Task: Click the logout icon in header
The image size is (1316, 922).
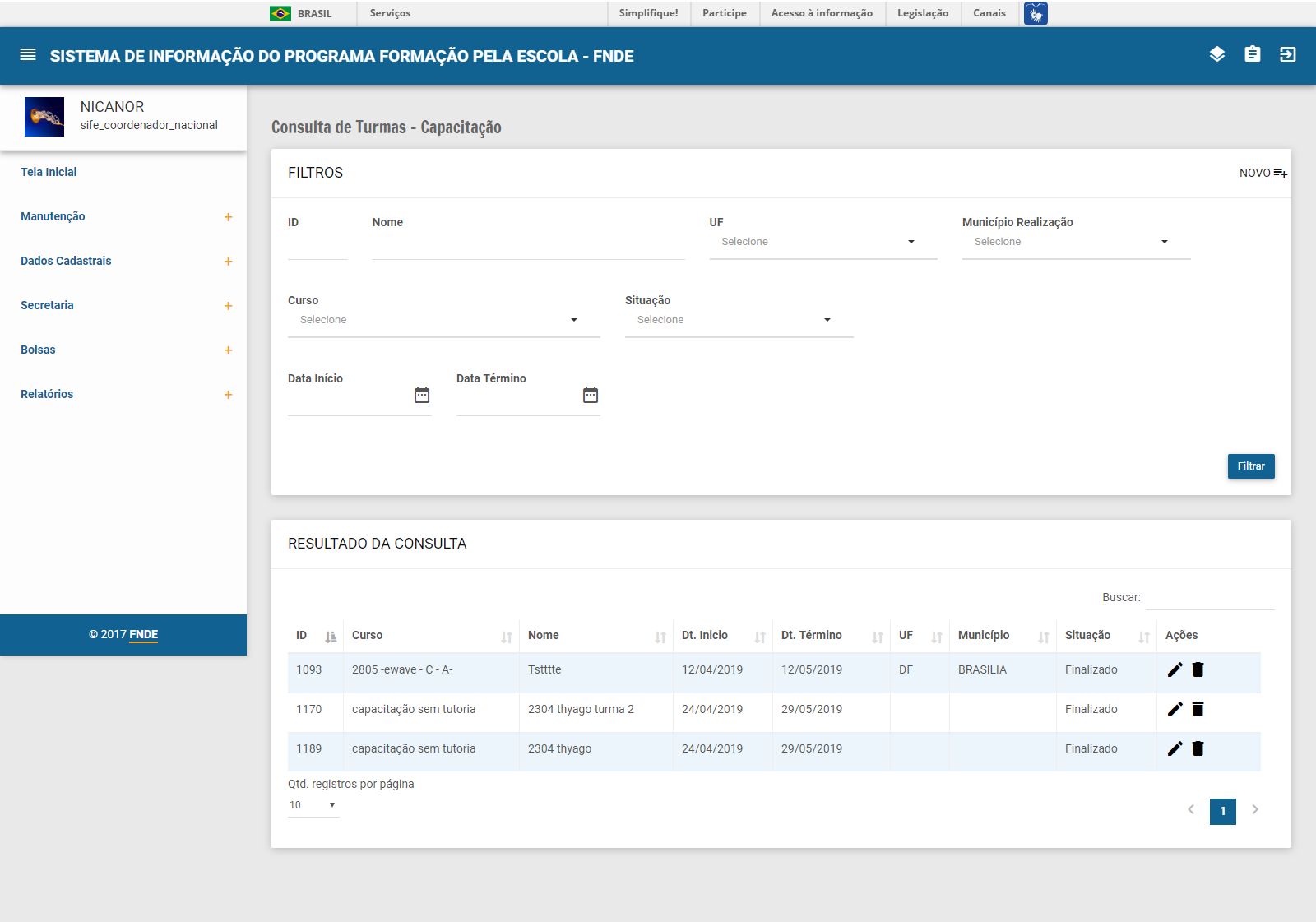Action: tap(1288, 54)
